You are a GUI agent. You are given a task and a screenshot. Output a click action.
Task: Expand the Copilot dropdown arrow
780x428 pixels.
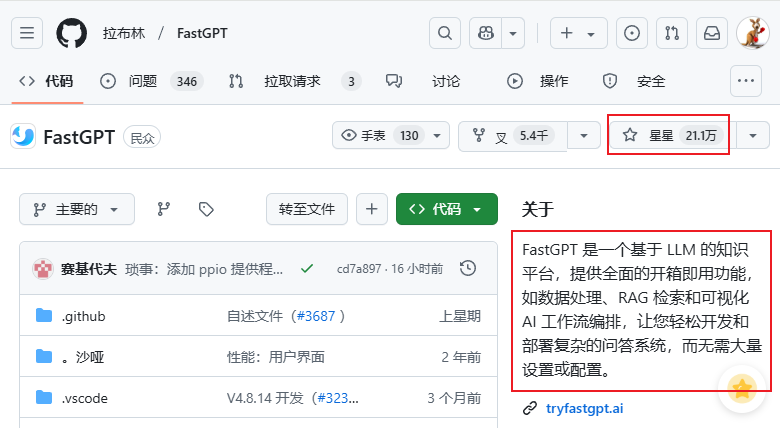[513, 33]
